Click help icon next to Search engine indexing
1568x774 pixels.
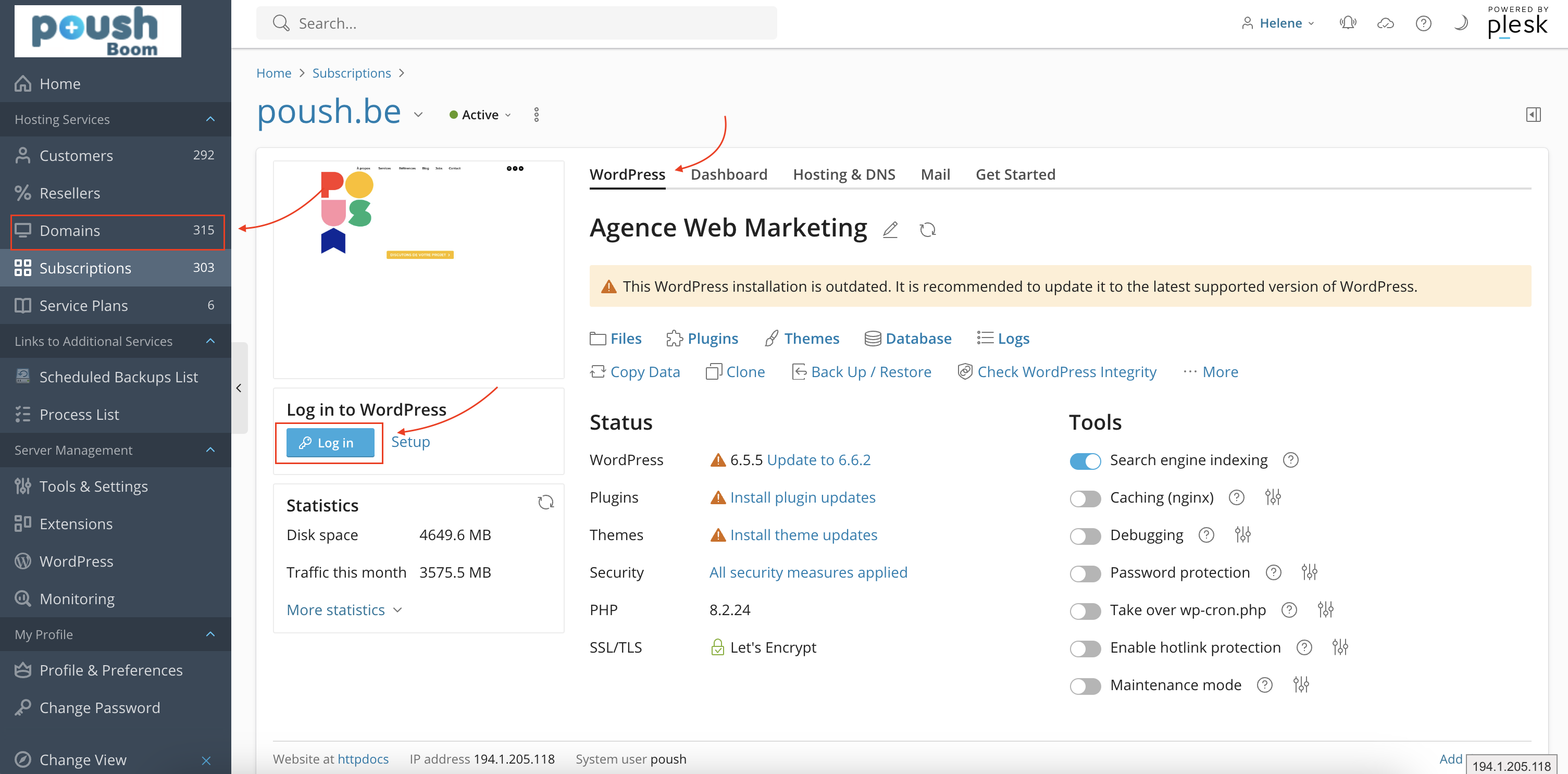[1290, 460]
